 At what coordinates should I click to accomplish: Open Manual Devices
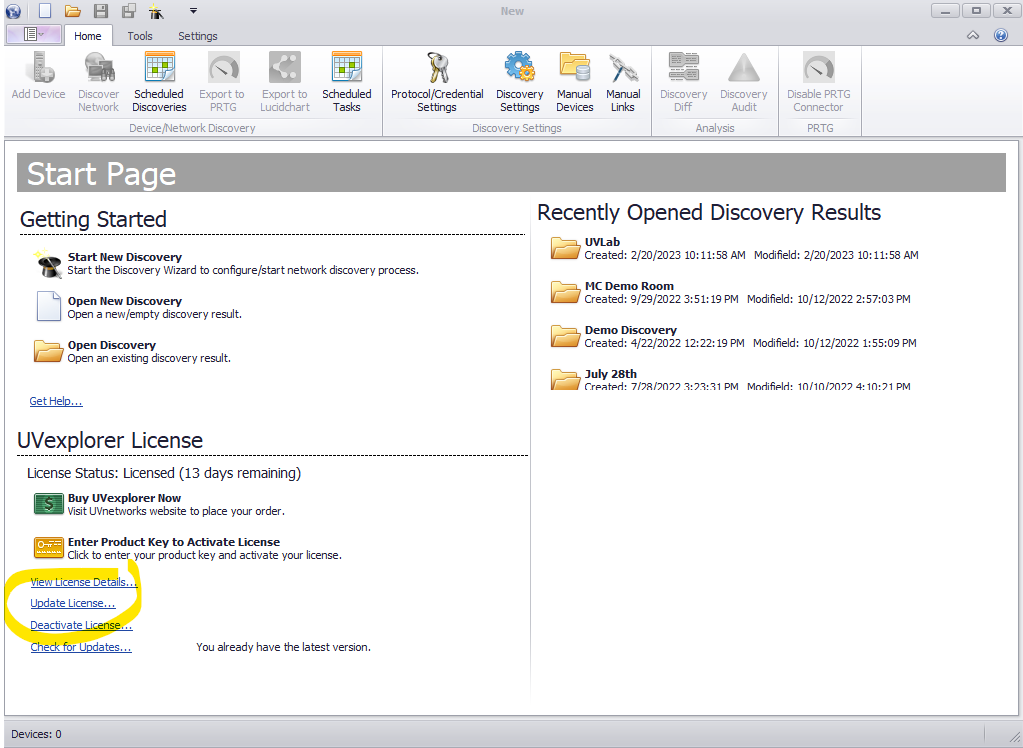[x=575, y=82]
